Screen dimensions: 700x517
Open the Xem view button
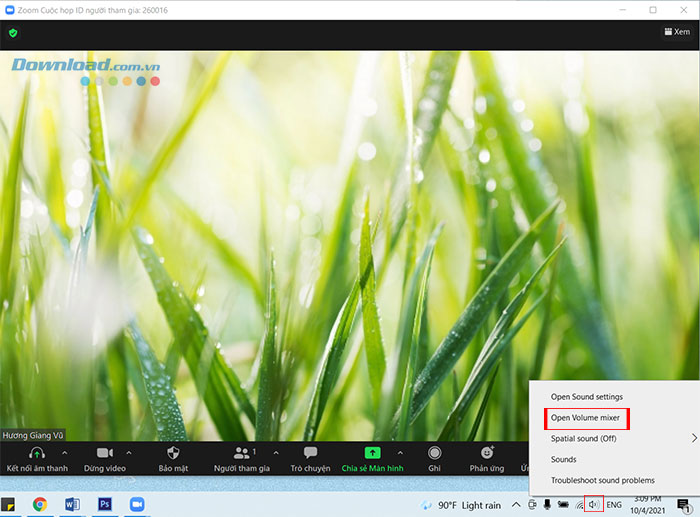[x=676, y=32]
